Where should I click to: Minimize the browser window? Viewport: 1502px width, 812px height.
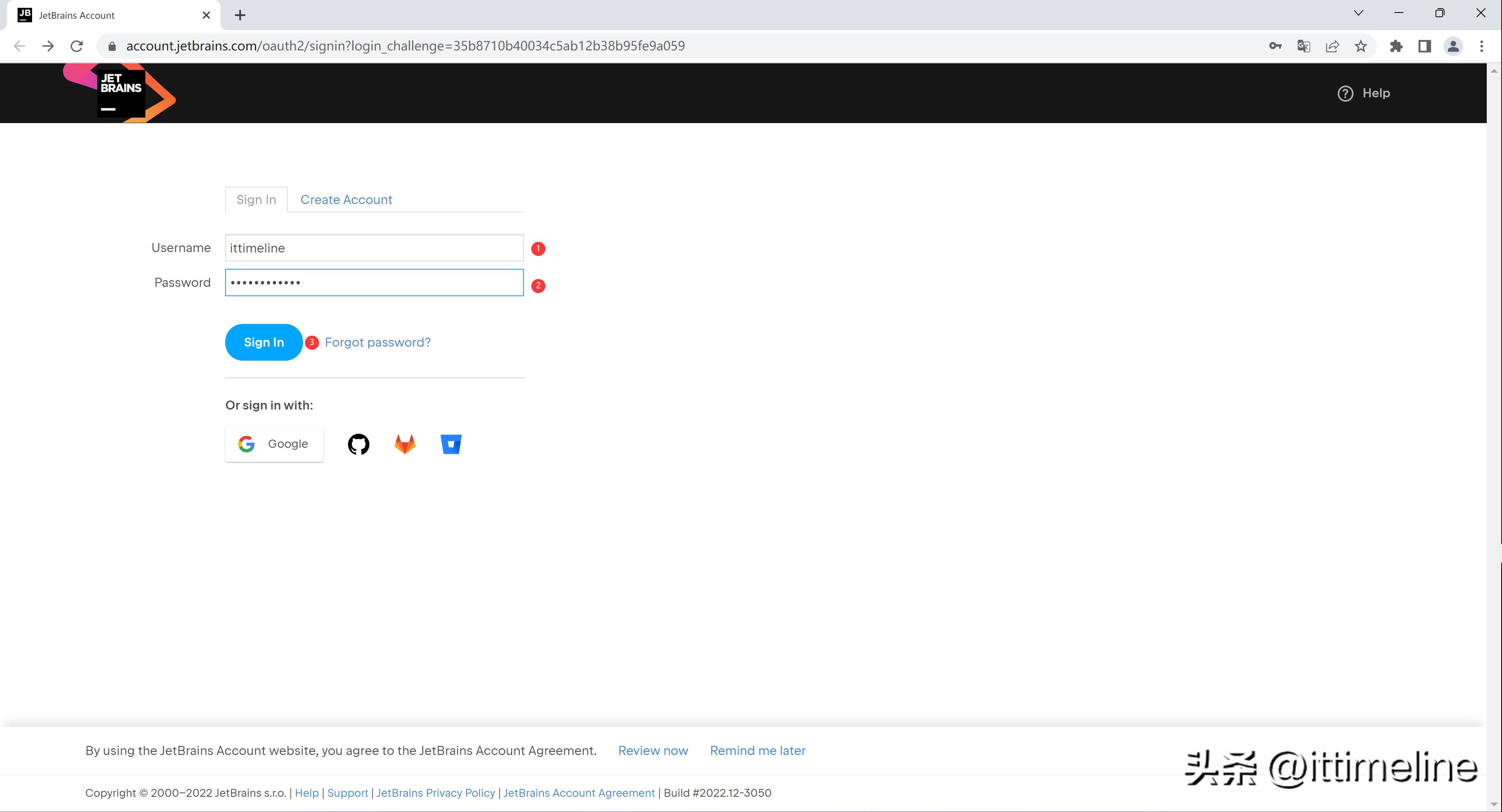[1399, 13]
